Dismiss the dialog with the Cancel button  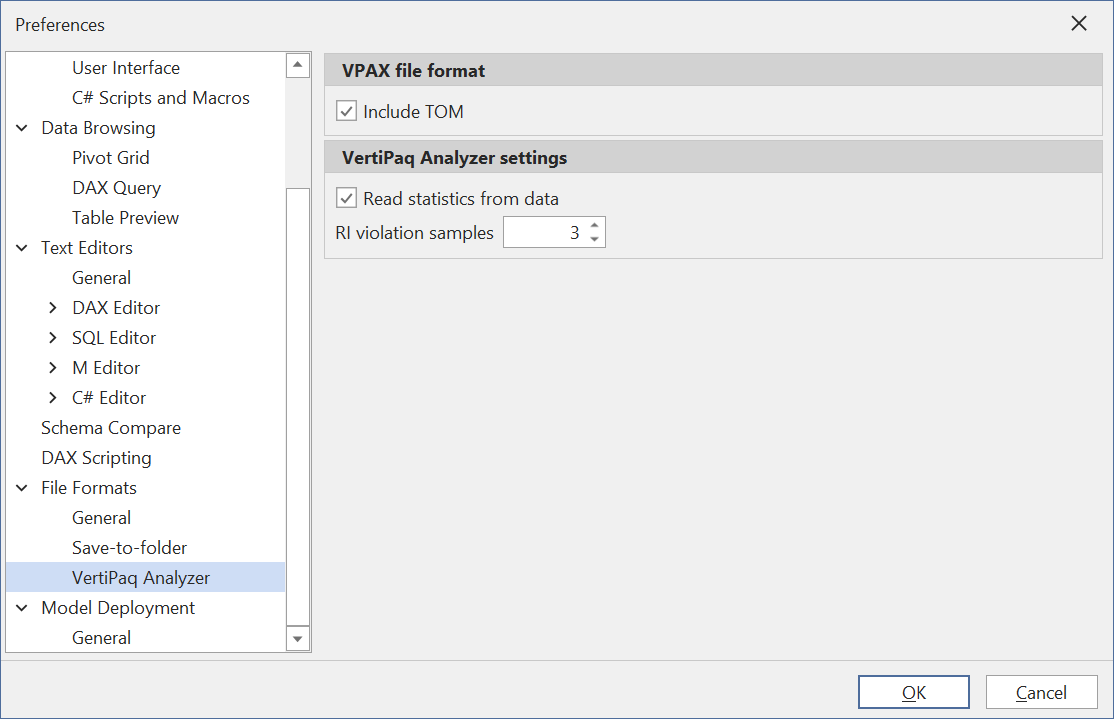pos(1041,691)
